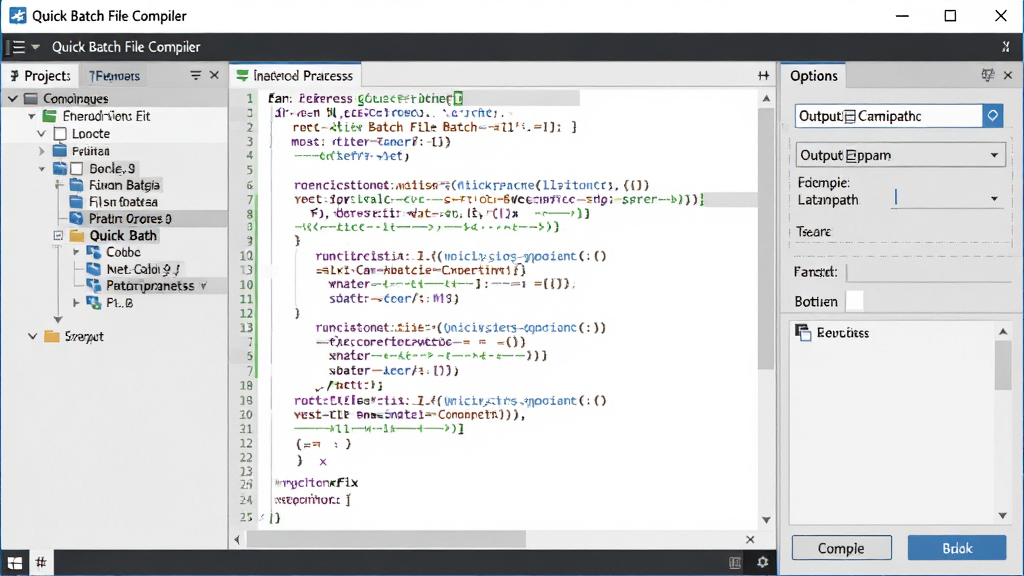Open the Output Eppam dropdown
The image size is (1024, 576).
[901, 155]
